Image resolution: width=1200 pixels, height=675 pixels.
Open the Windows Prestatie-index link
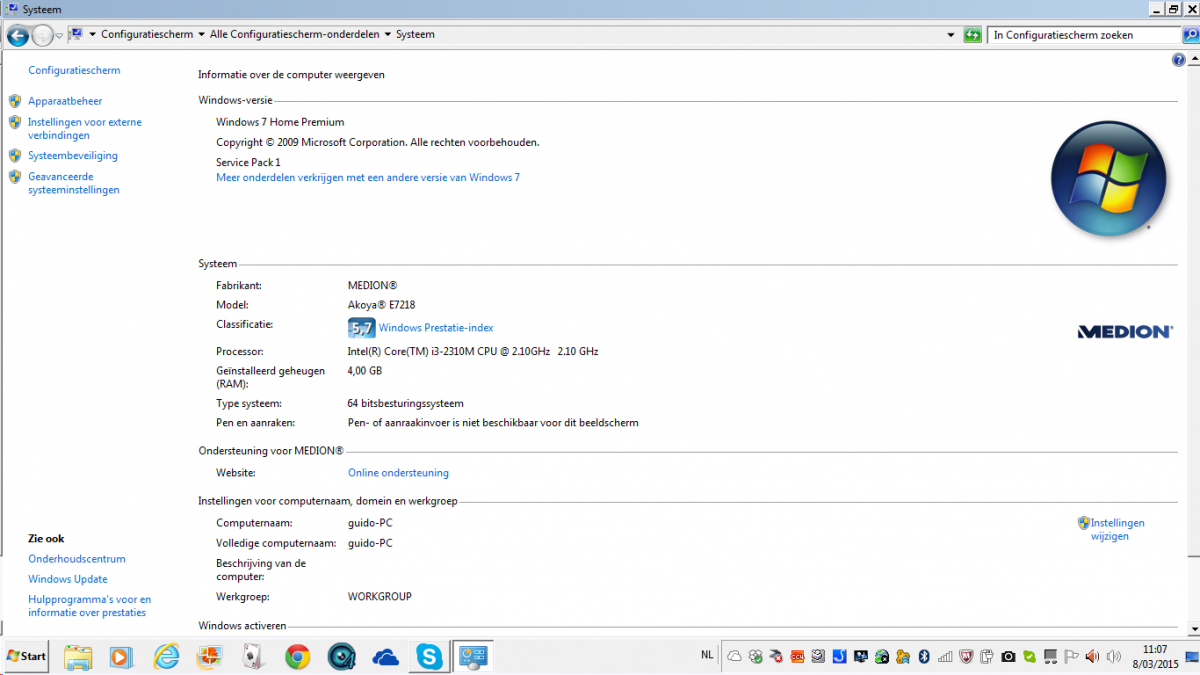(436, 328)
